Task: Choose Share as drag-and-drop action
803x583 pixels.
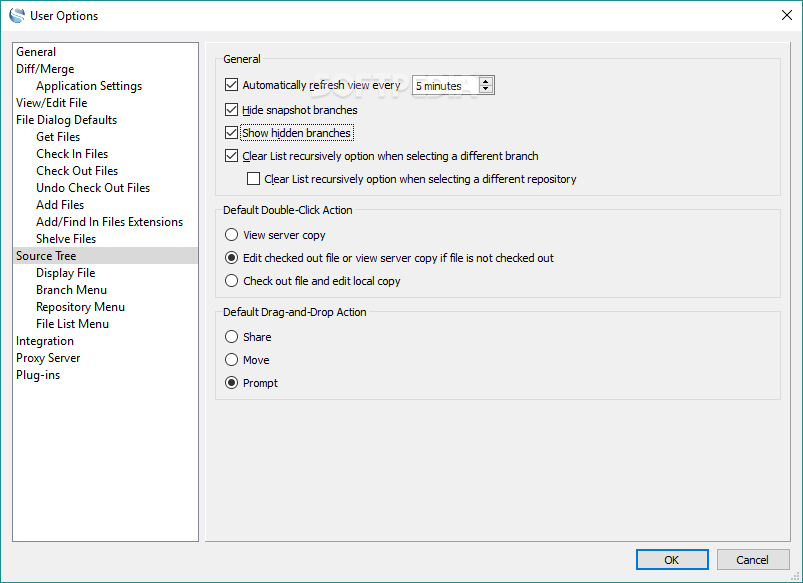Action: [x=232, y=337]
